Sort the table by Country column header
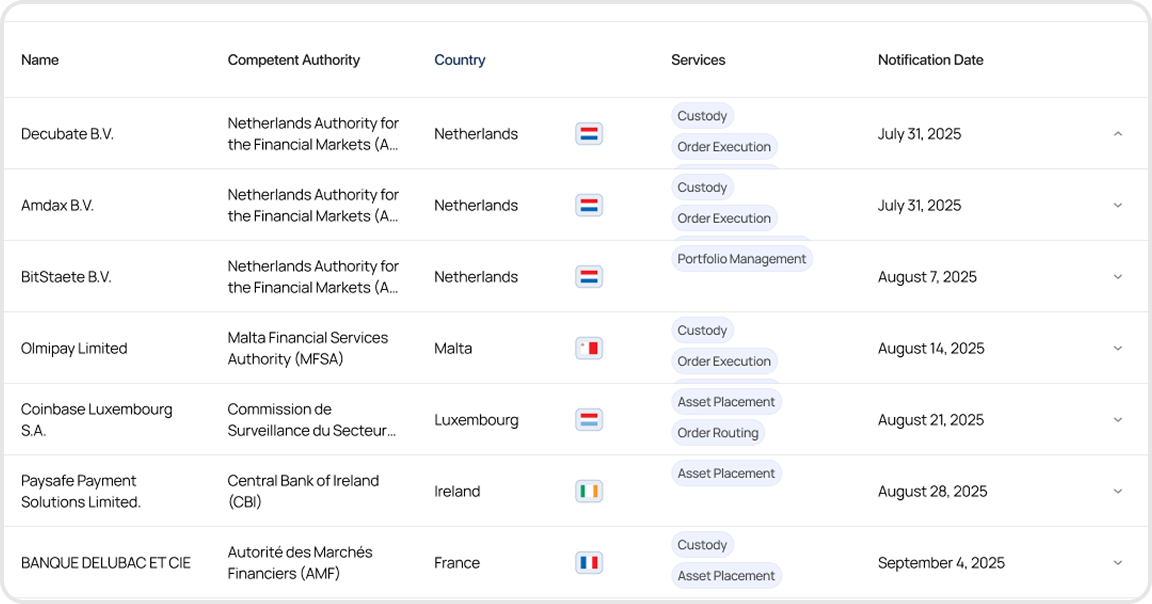 point(459,60)
